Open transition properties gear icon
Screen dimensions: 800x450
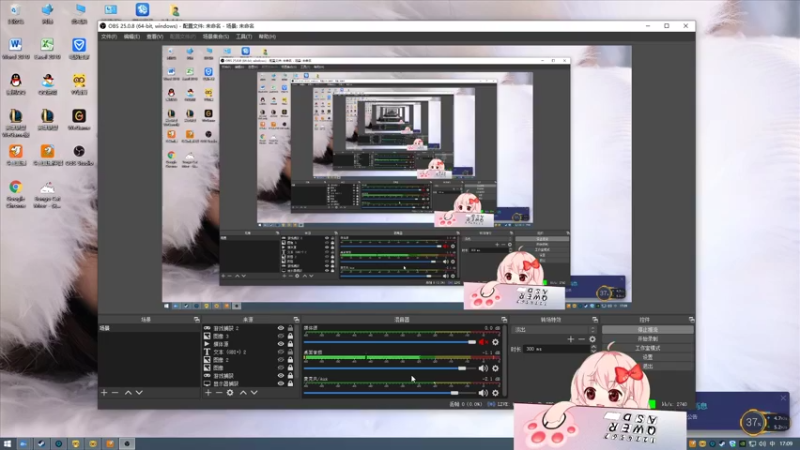click(x=592, y=339)
